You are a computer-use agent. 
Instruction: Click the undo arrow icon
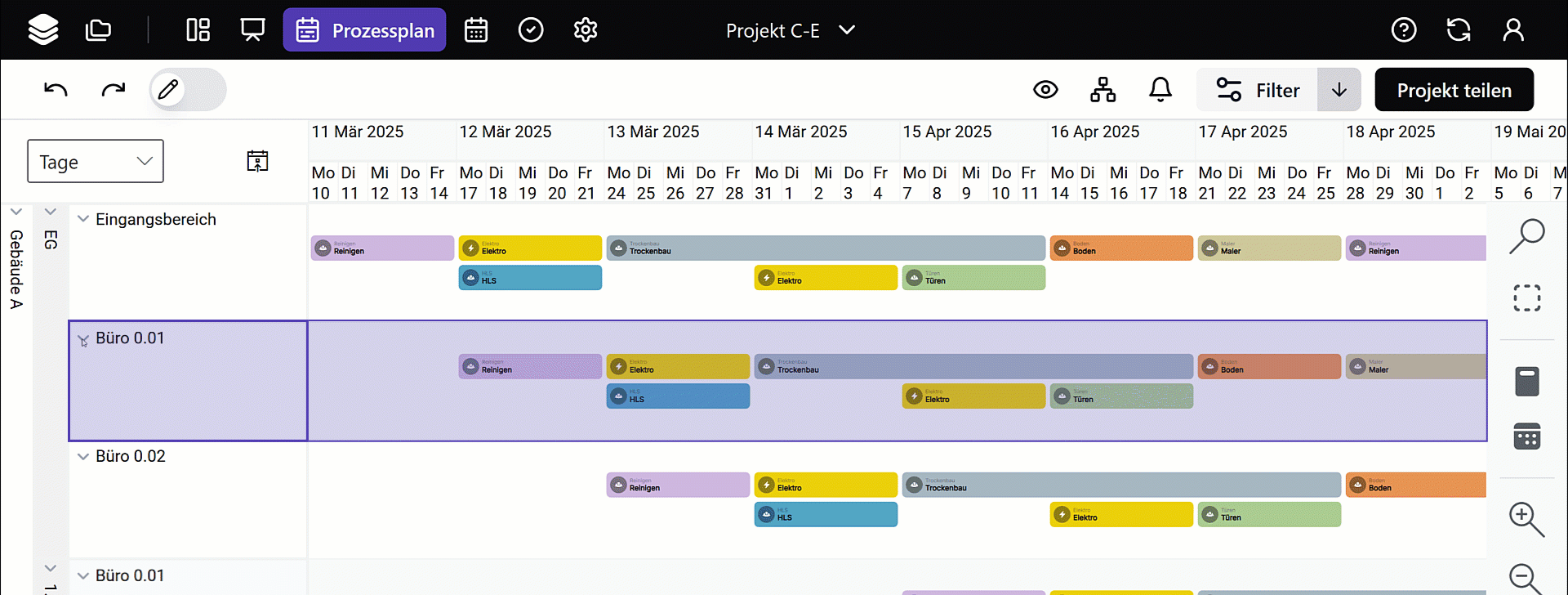pyautogui.click(x=56, y=90)
